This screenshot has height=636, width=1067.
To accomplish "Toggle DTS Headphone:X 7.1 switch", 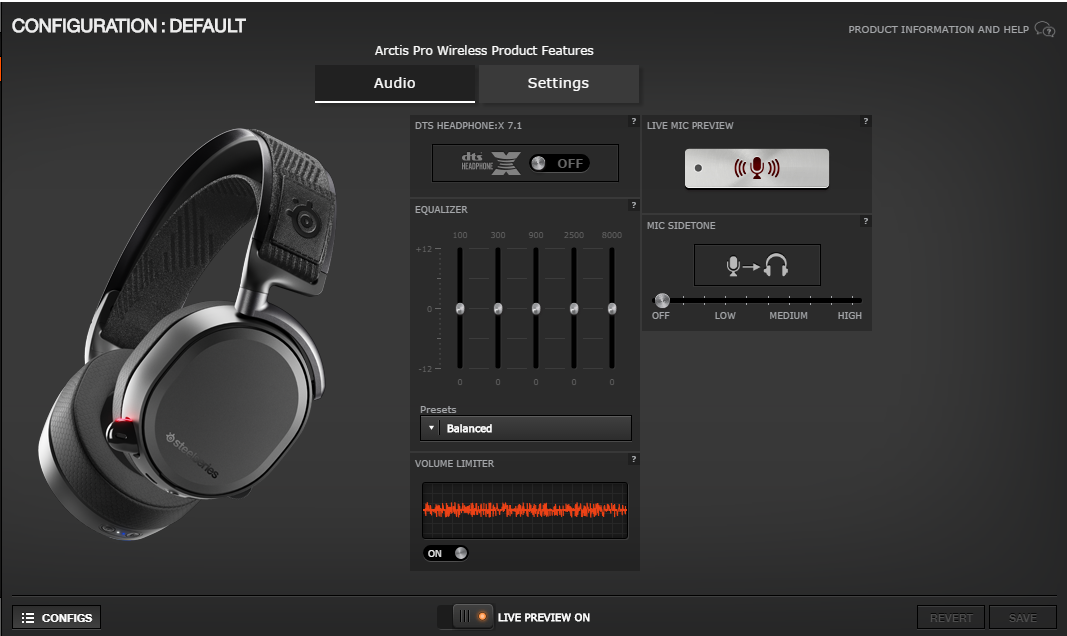I will tap(559, 163).
